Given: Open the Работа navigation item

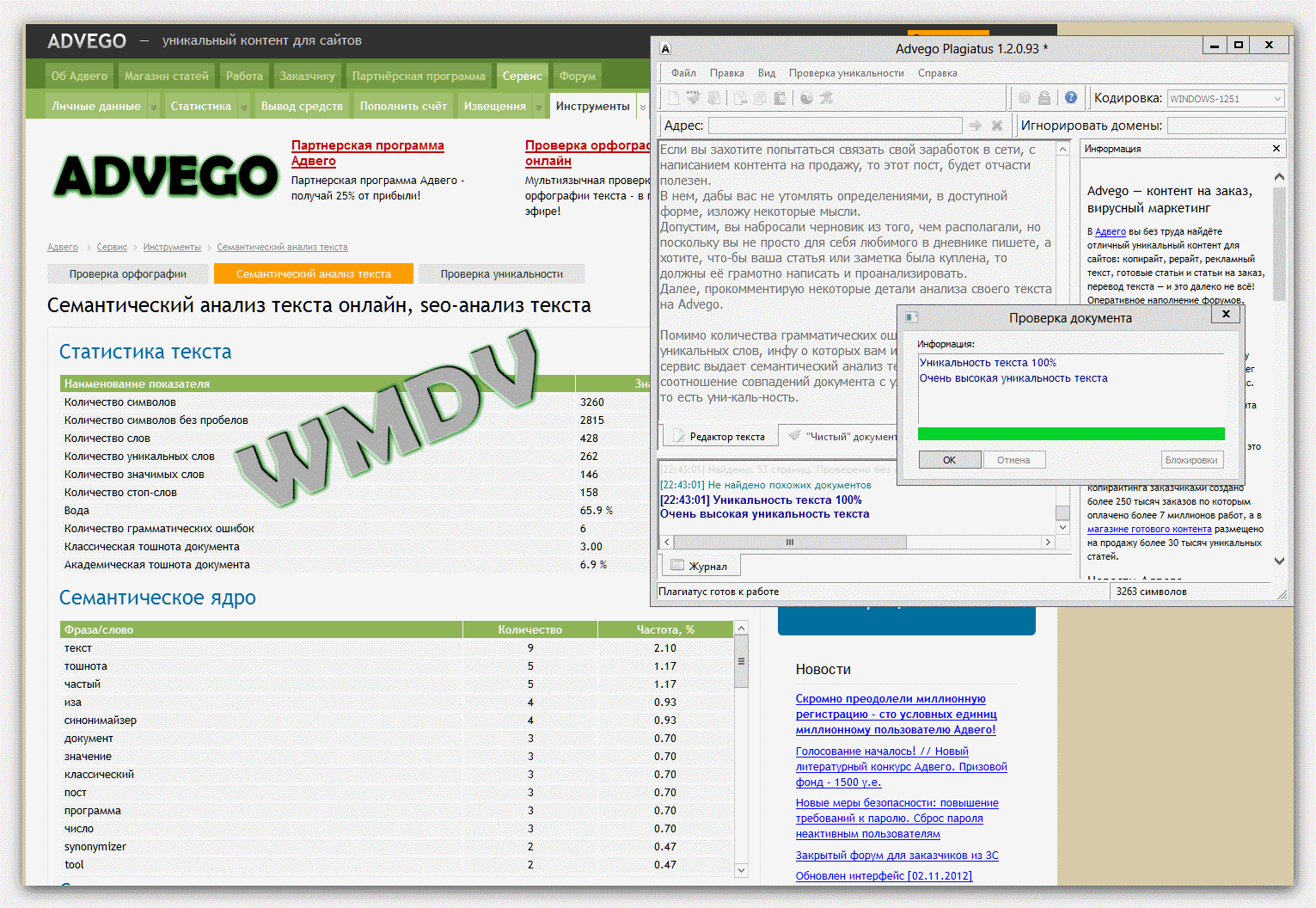Looking at the screenshot, I should coord(244,76).
